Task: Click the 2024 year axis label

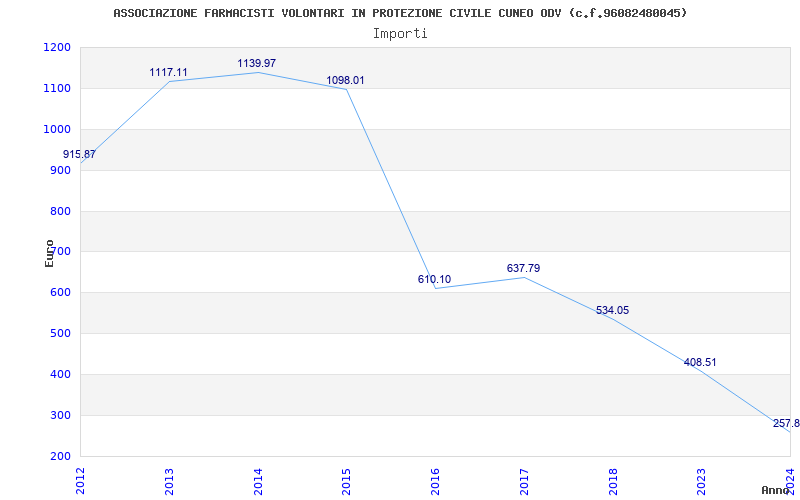Action: click(x=790, y=481)
